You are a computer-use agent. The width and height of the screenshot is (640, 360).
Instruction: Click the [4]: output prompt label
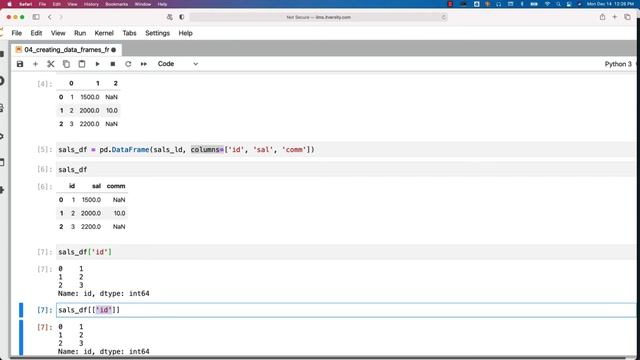pos(45,84)
